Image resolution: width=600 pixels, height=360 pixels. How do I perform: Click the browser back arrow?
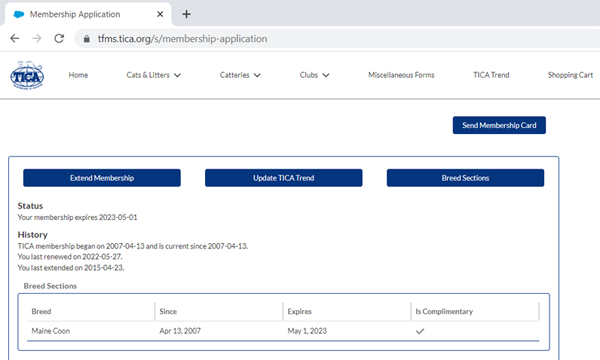click(x=15, y=38)
